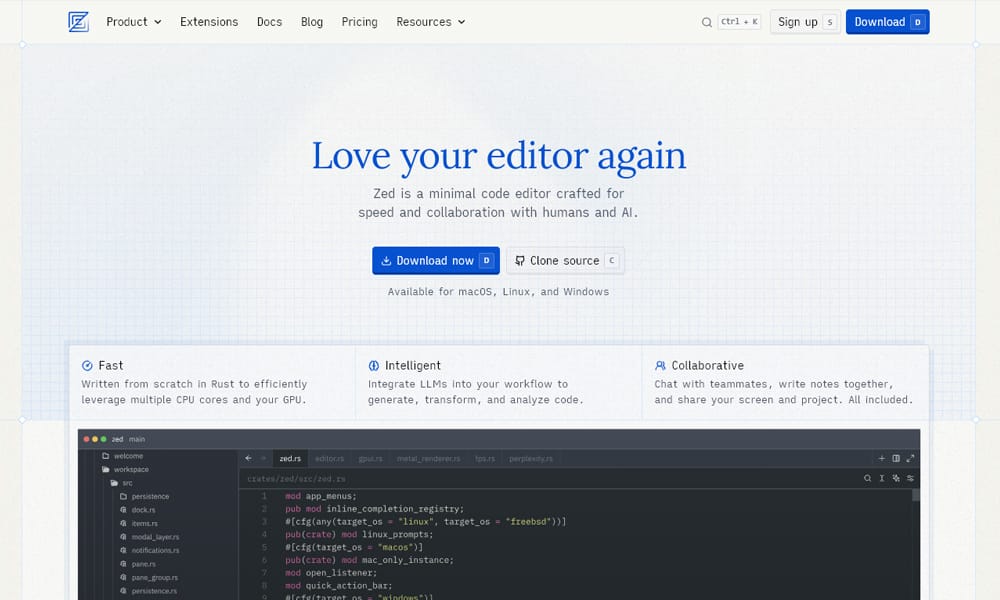Navigate back with the left arrow in tab bar
This screenshot has height=600, width=1000.
(x=248, y=458)
